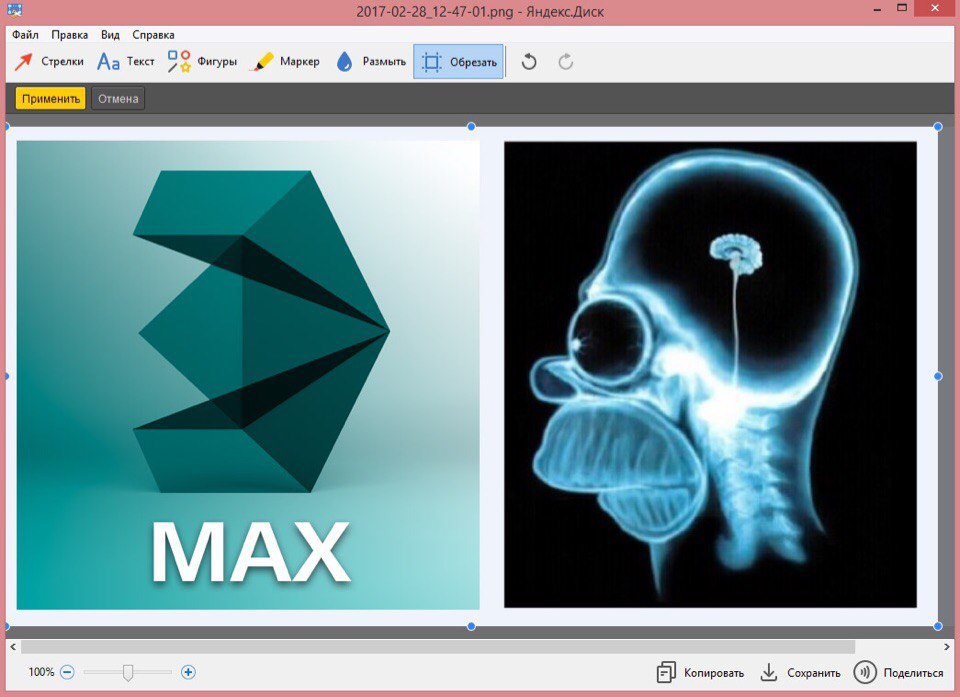Click the 3ds MAX logo image

click(248, 375)
